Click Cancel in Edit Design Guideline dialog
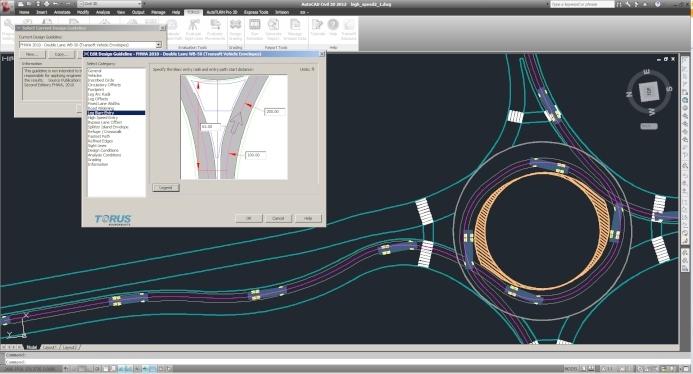Viewport: 693px width, 374px height. (x=278, y=218)
